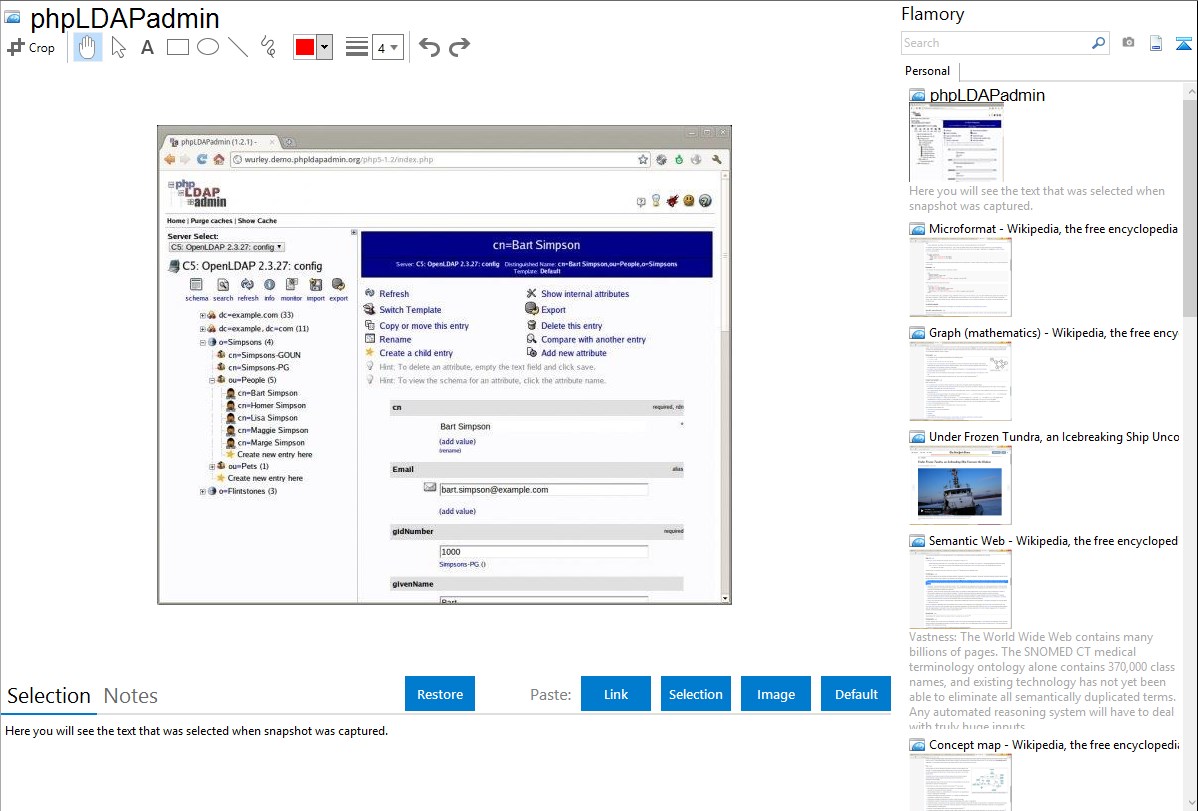Click Purge caches menu link
Viewport: 1198px width, 811px height.
point(211,221)
